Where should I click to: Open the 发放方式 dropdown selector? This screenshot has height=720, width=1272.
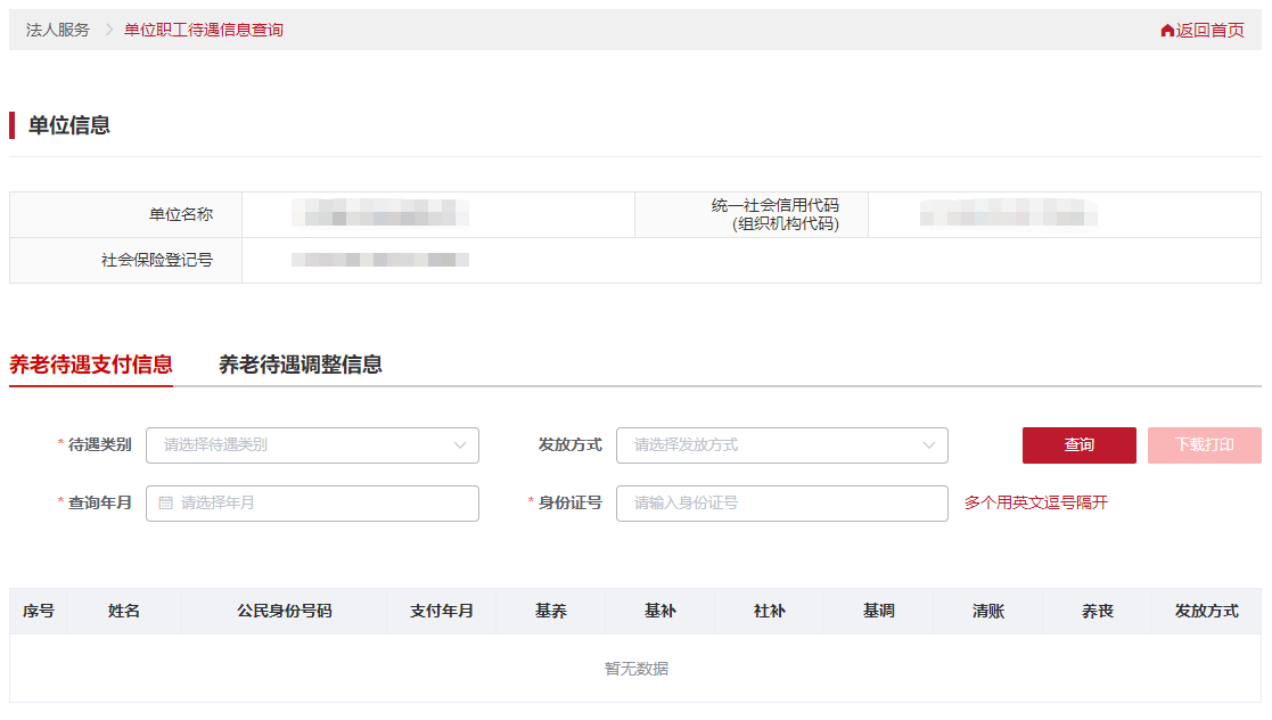tap(782, 445)
